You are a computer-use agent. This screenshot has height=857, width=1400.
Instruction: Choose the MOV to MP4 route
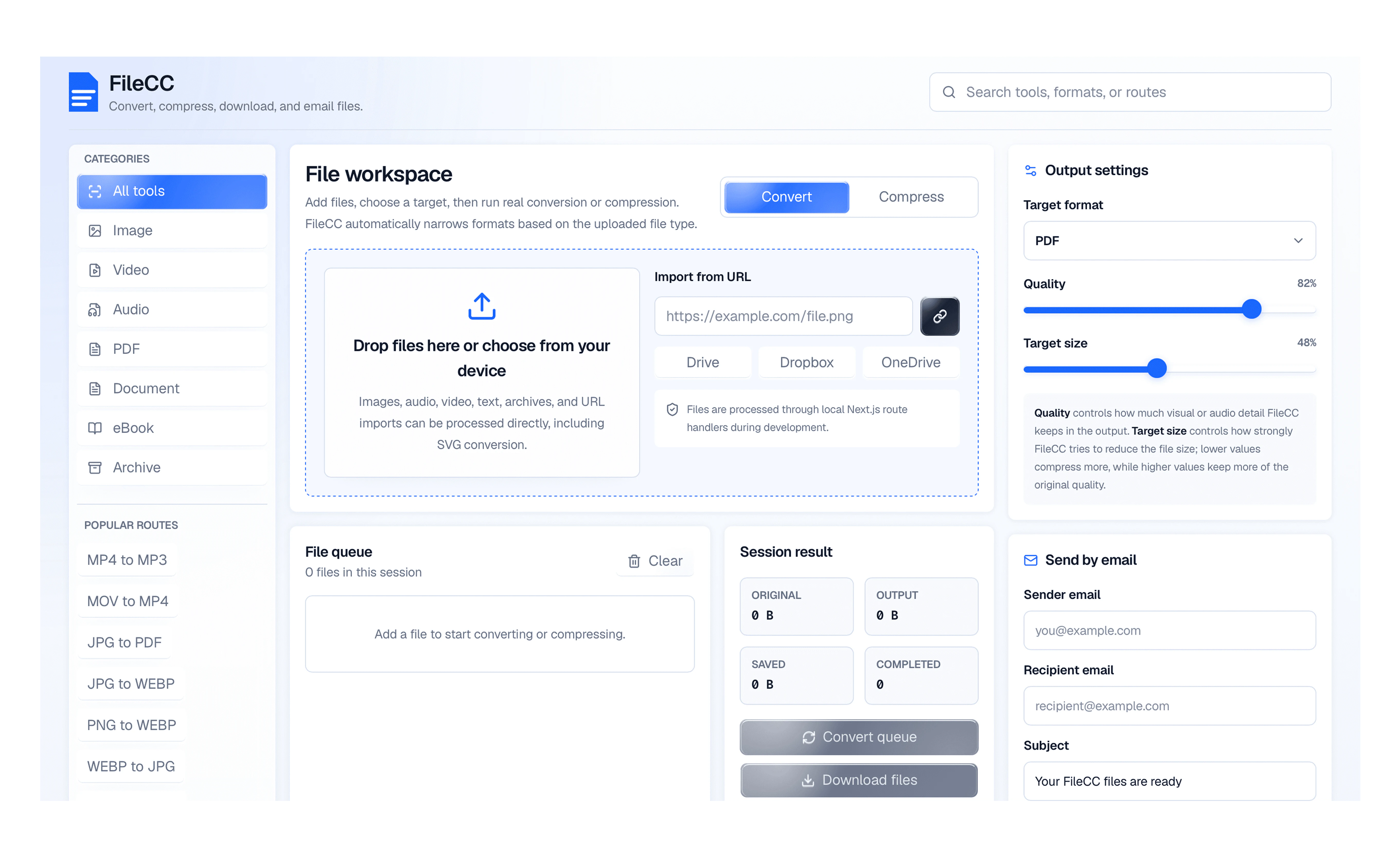128,601
